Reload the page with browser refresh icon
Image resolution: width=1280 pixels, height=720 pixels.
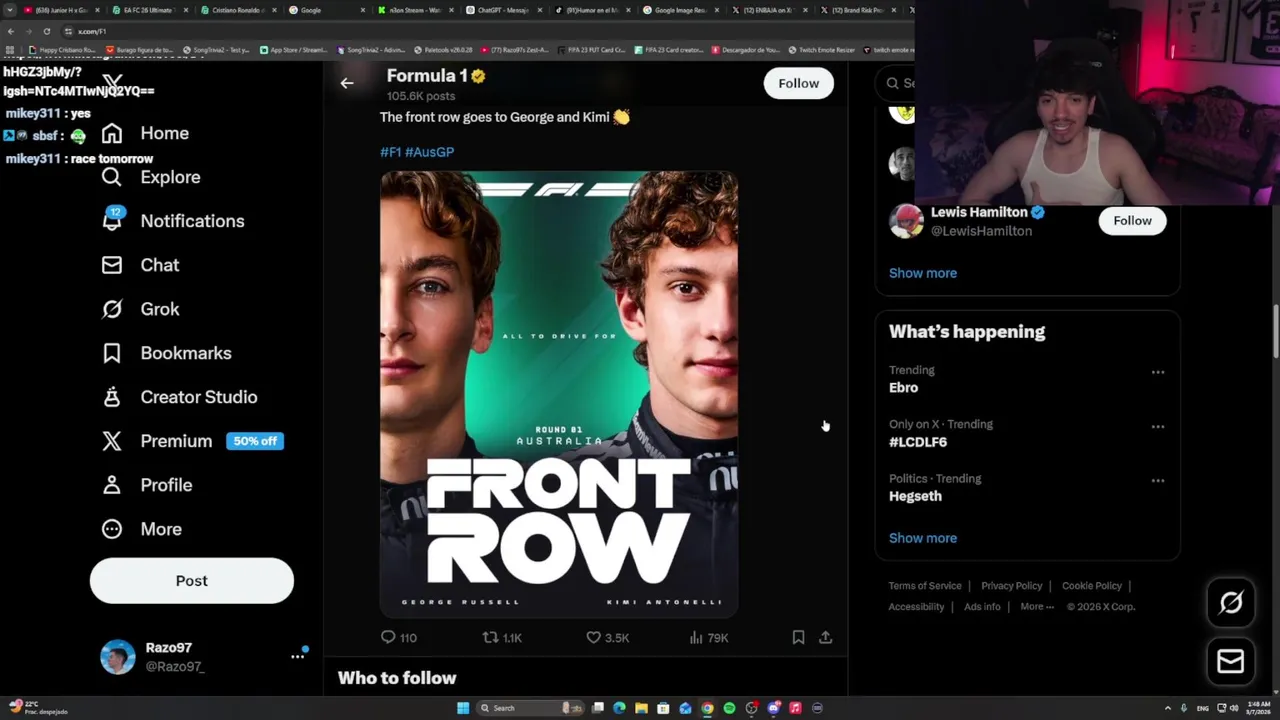click(46, 31)
